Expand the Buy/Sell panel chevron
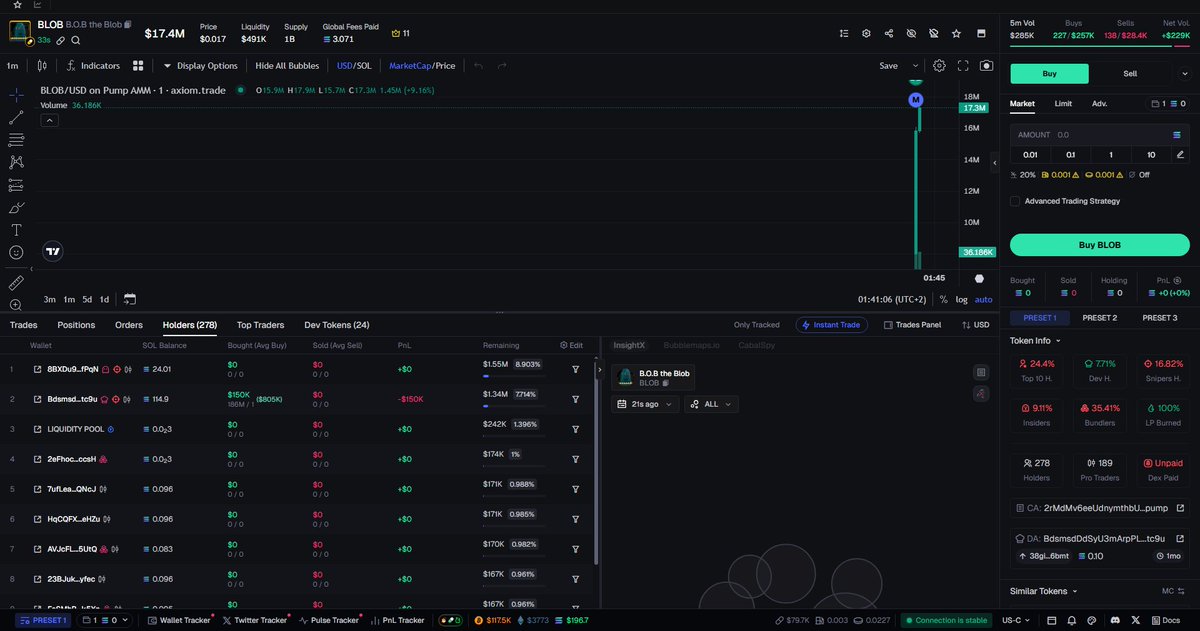 pyautogui.click(x=1185, y=73)
